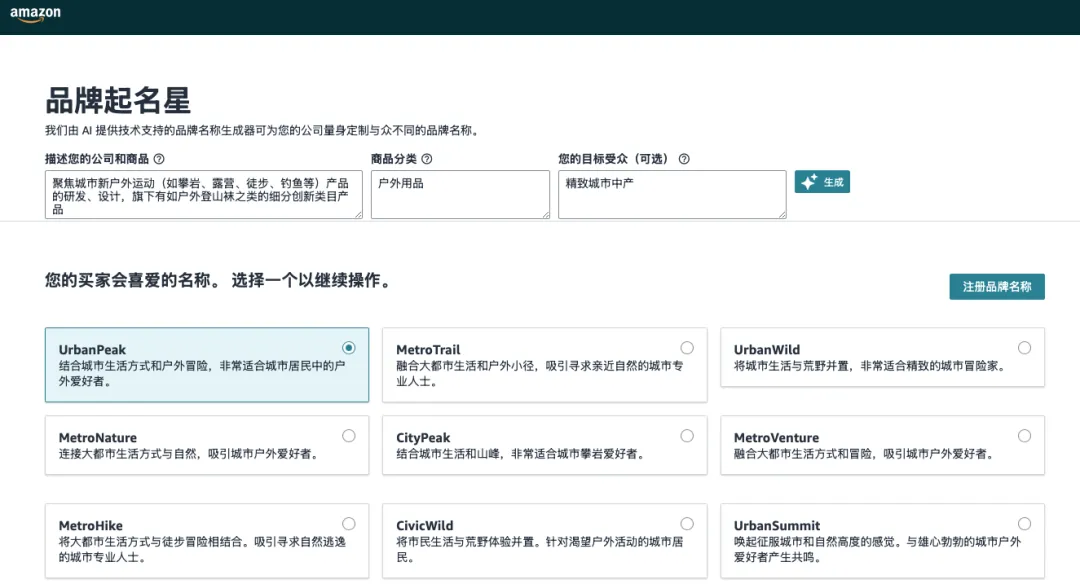Select the MetroTrail radio option
The image size is (1080, 584).
(687, 347)
